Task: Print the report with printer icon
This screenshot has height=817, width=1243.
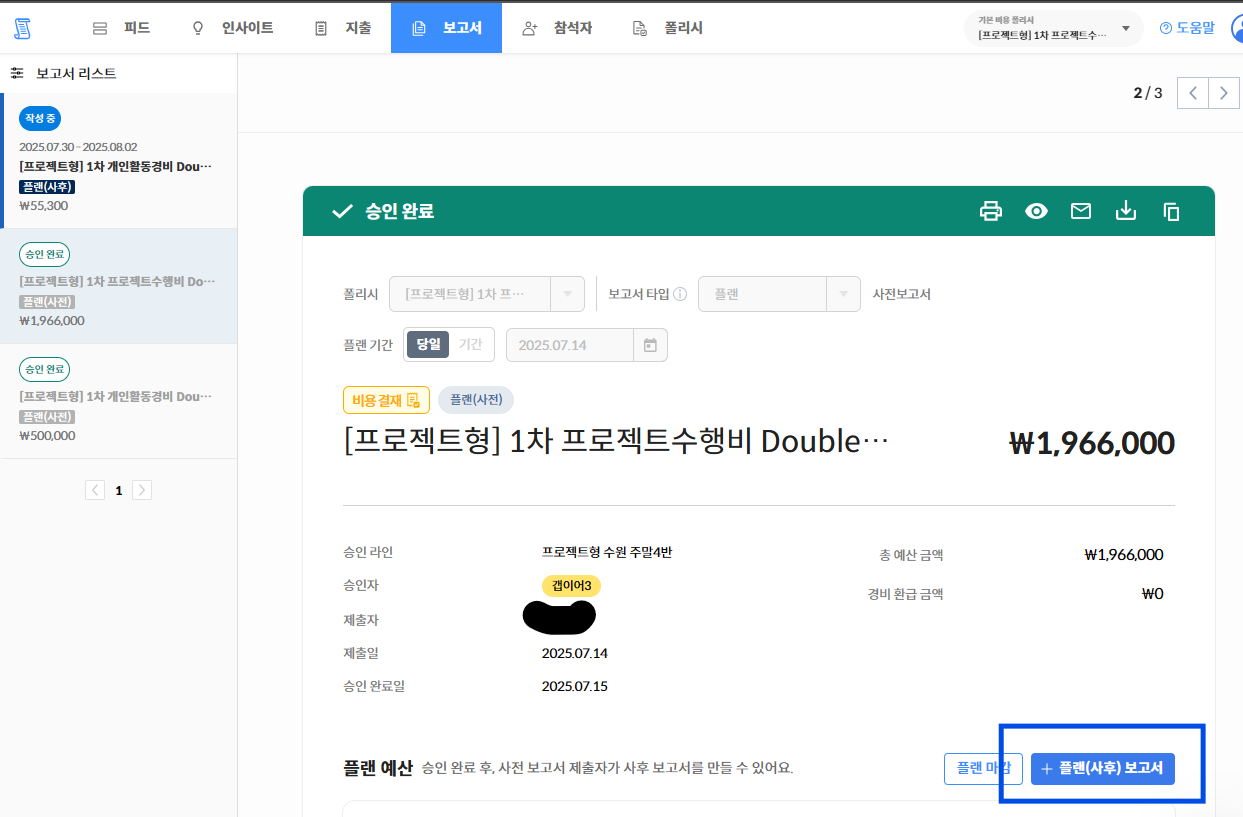Action: point(990,211)
